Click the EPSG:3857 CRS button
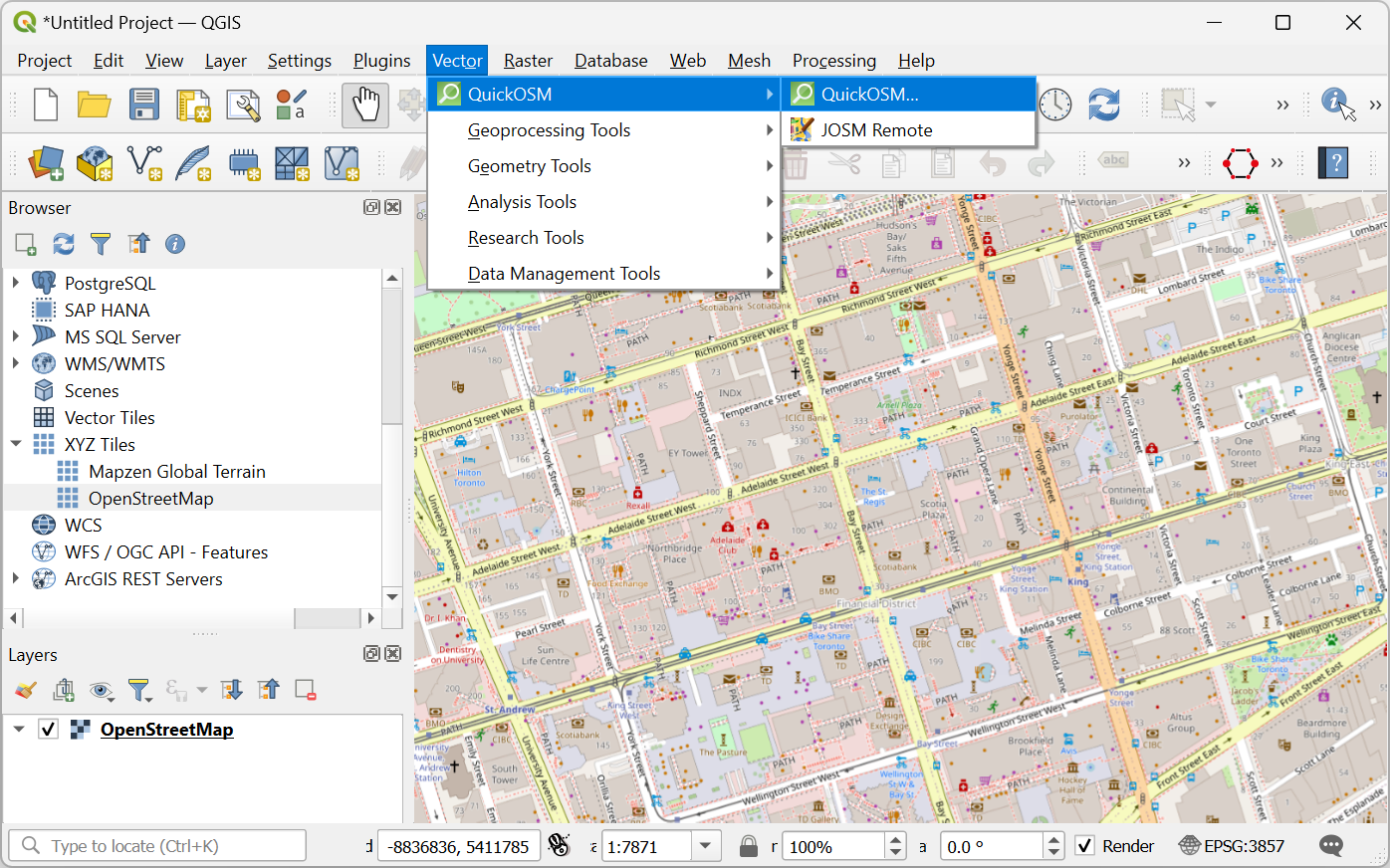1390x868 pixels. [1232, 846]
